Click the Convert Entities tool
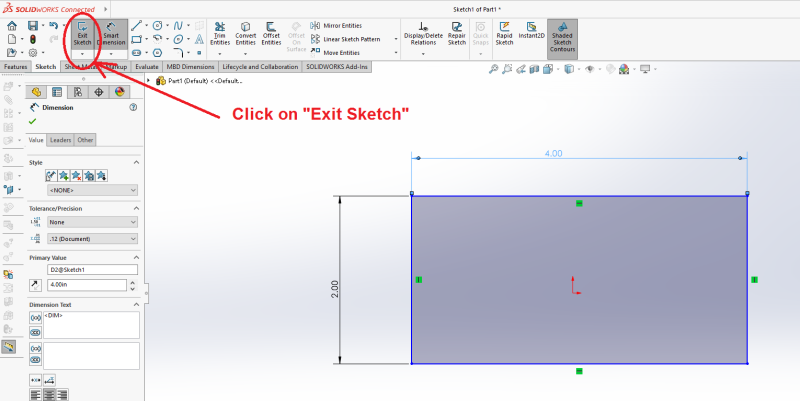The width and height of the screenshot is (800, 401). [245, 34]
